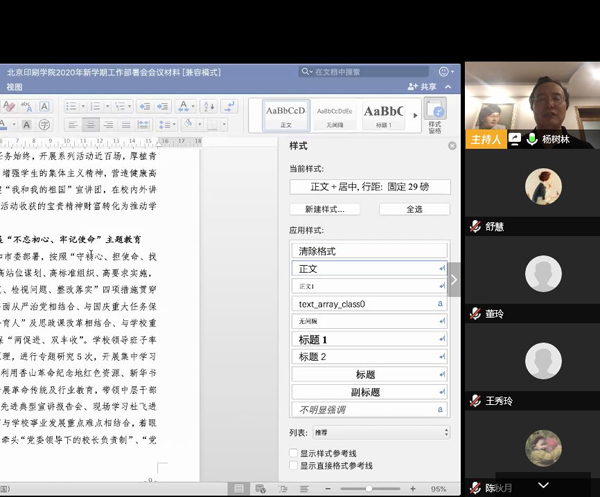The width and height of the screenshot is (600, 497).
Task: Open the bulleted list dropdown arrow
Action: click(x=83, y=106)
